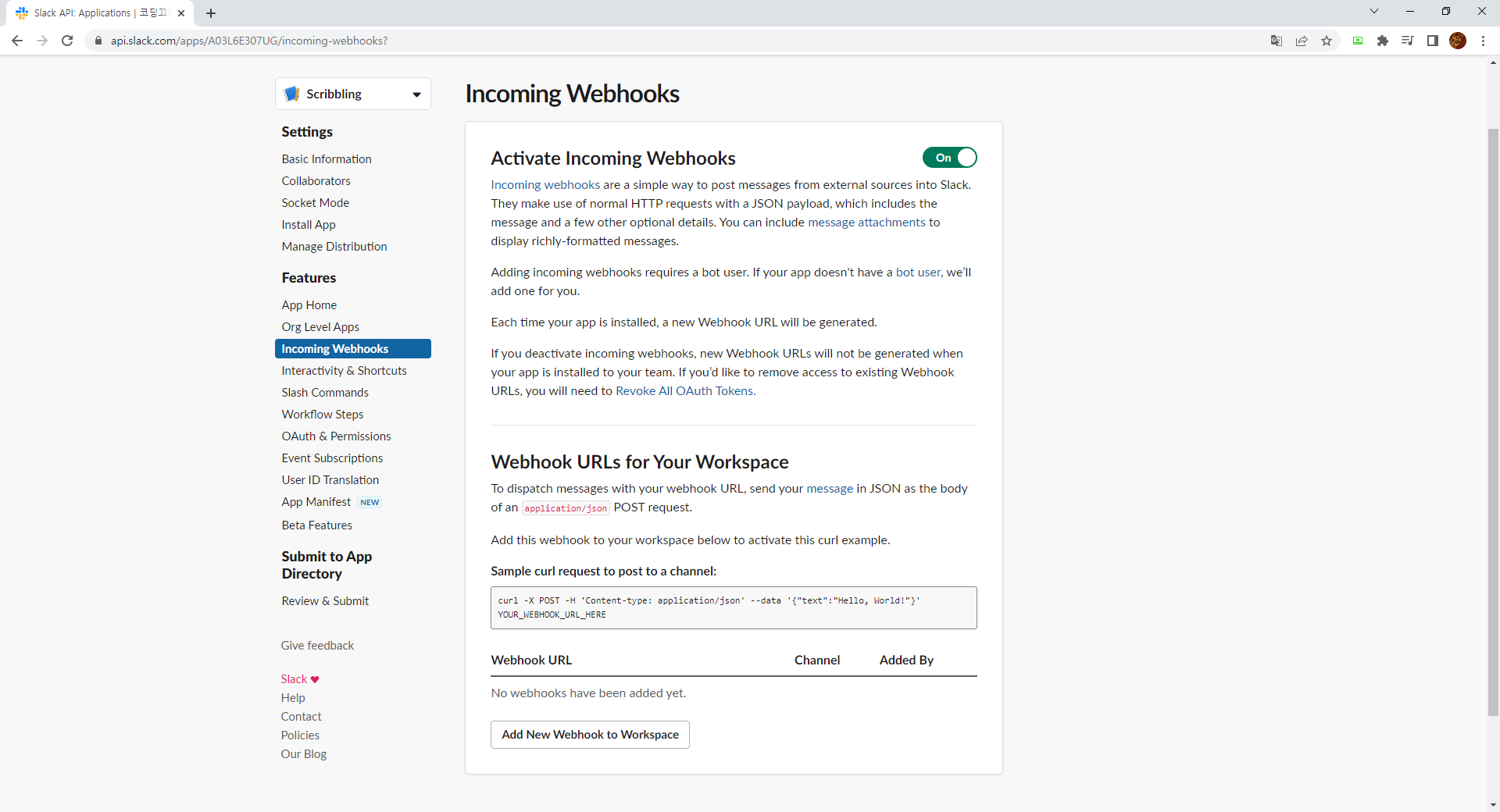Click the Added By column header
The width and height of the screenshot is (1500, 812).
(906, 660)
